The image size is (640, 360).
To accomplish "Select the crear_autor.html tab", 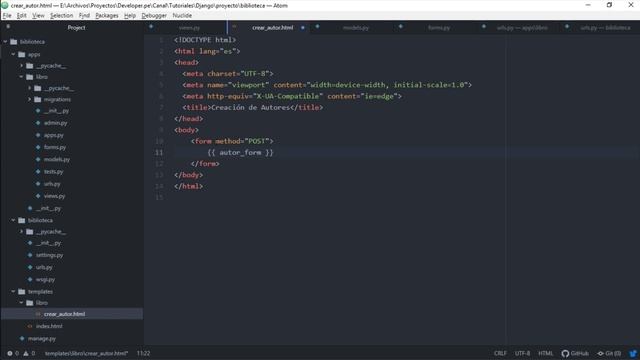I will tap(273, 28).
